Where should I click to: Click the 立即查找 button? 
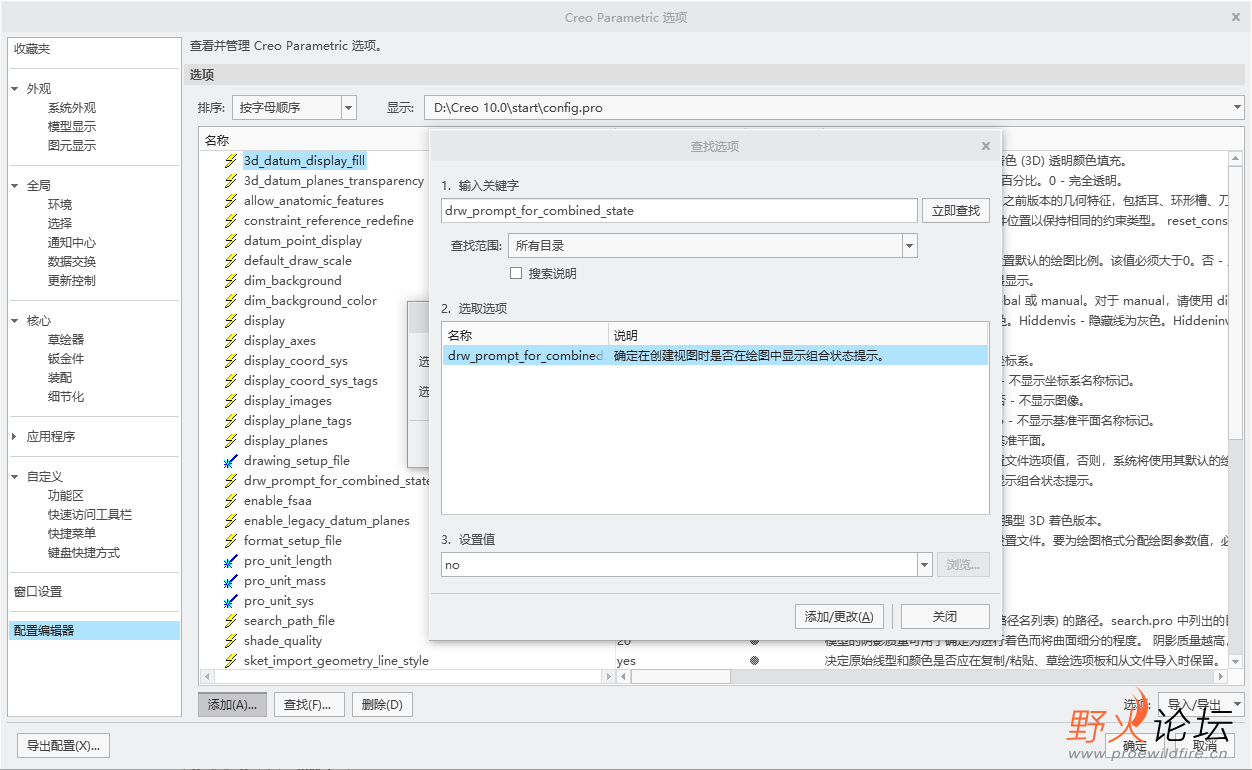point(956,211)
